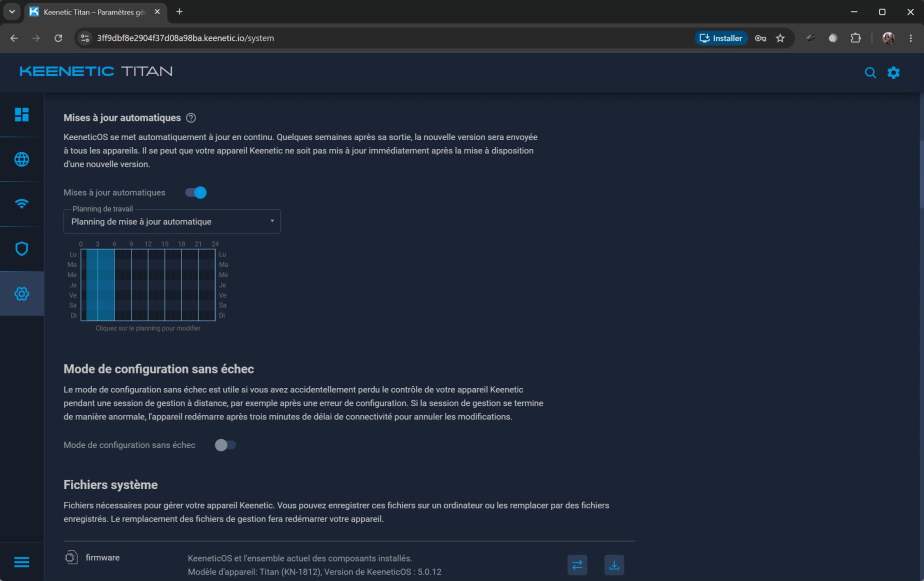Viewport: 924px width, 581px height.
Task: Click the Installer app button
Action: point(721,38)
